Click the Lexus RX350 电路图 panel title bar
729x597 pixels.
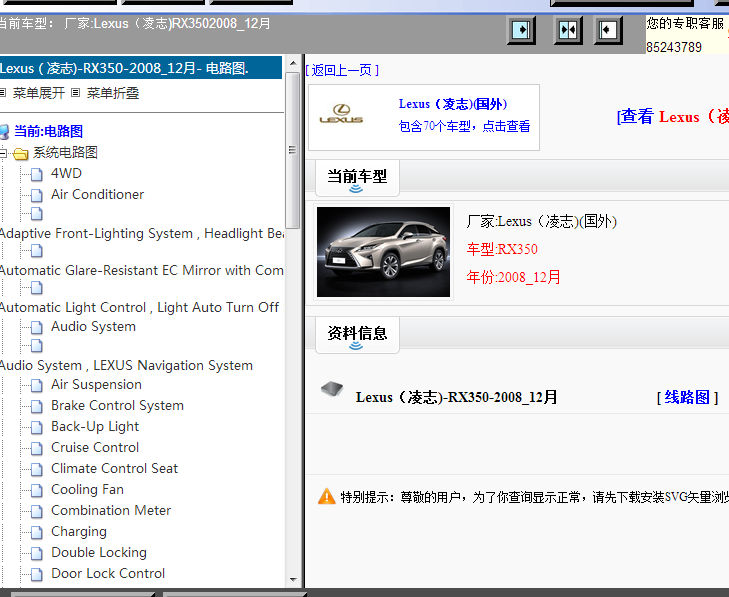141,68
